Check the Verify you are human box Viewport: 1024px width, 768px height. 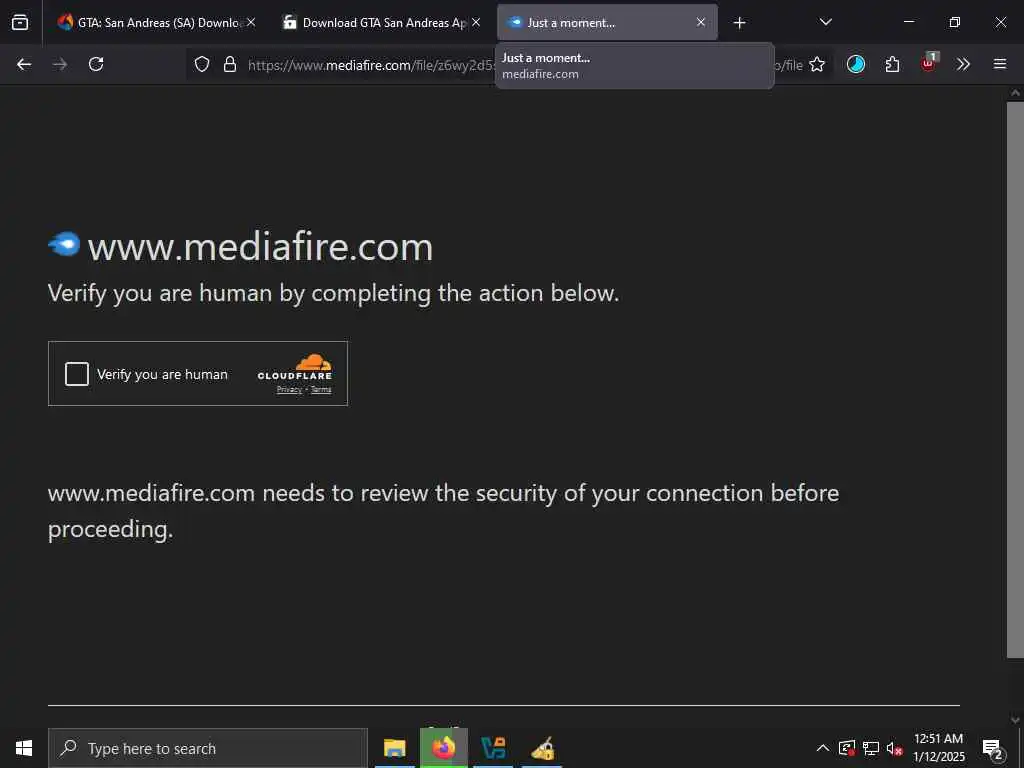tap(77, 374)
